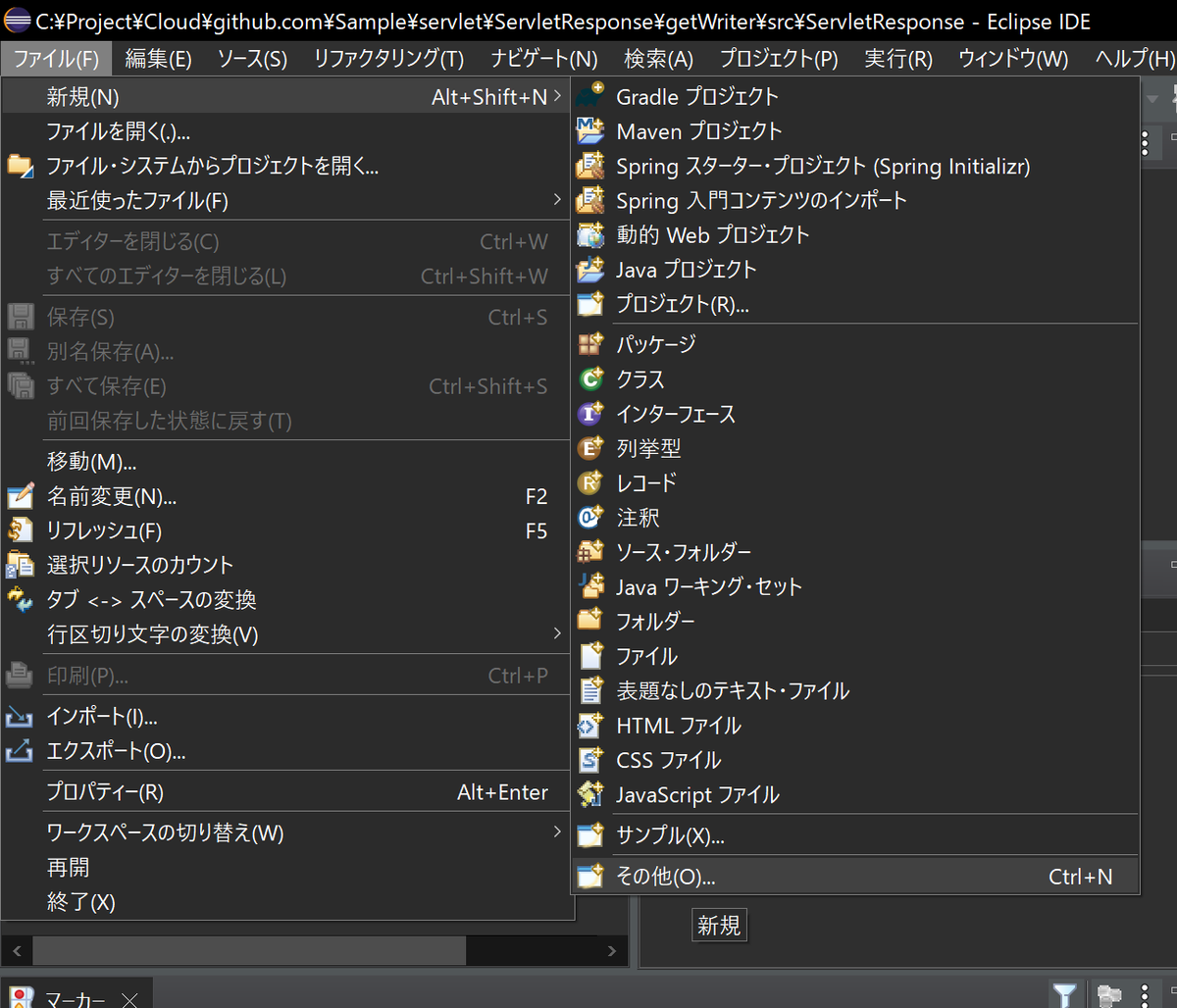Open the ファイル(F) menu
Screen dimensions: 1177x1008
pyautogui.click(x=57, y=59)
